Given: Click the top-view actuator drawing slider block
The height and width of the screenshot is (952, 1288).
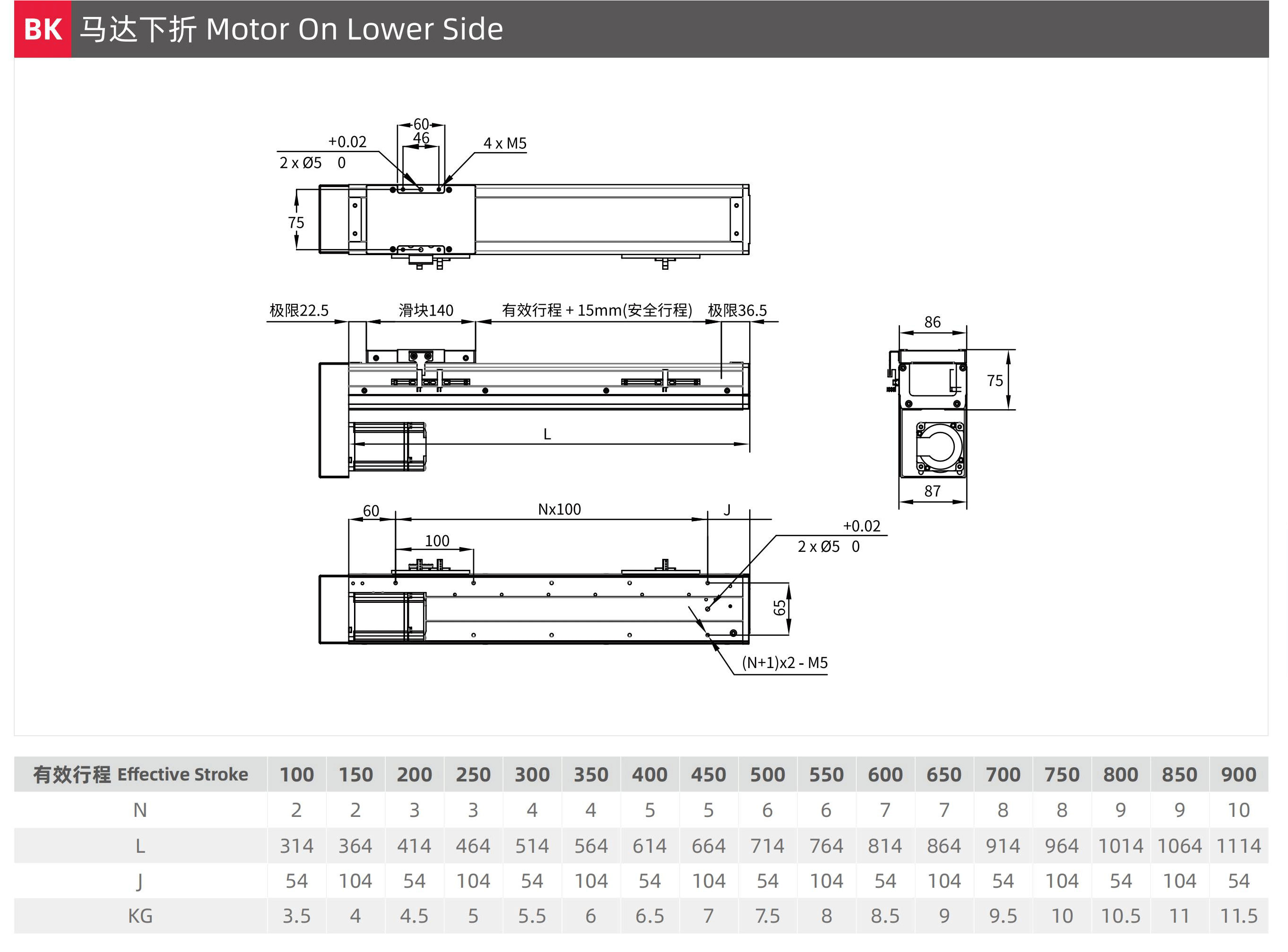Looking at the screenshot, I should [420, 220].
